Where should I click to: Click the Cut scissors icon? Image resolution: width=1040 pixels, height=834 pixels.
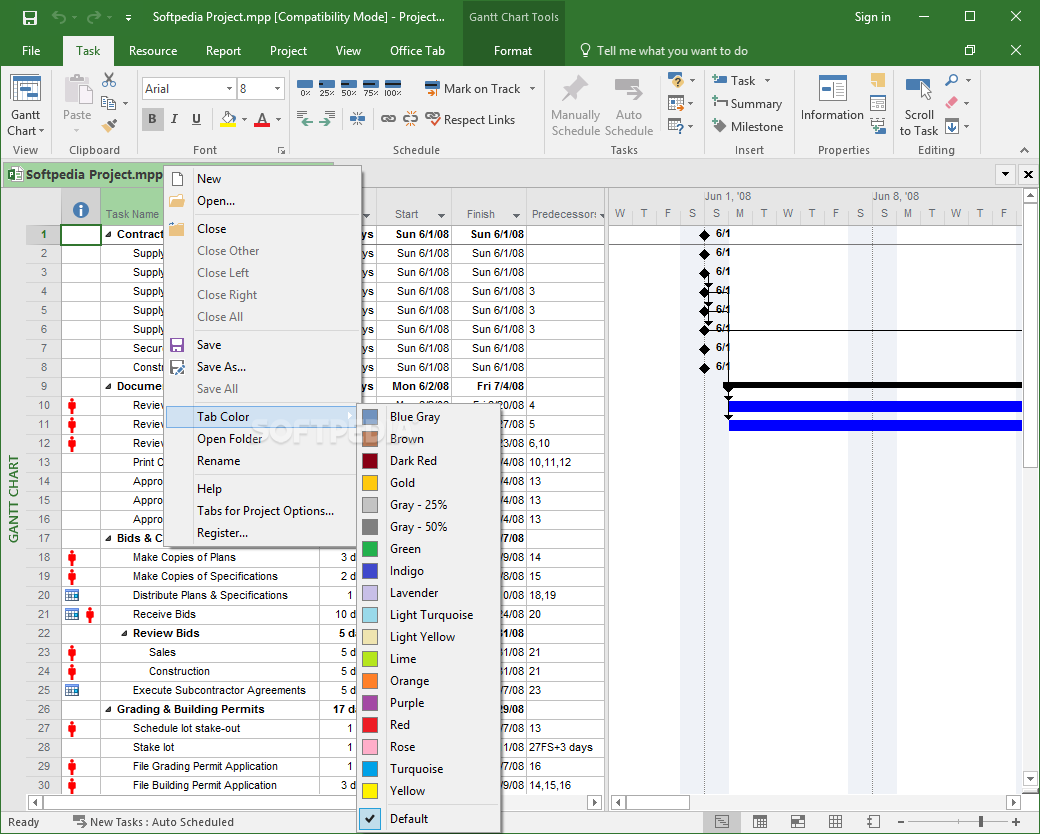[109, 80]
